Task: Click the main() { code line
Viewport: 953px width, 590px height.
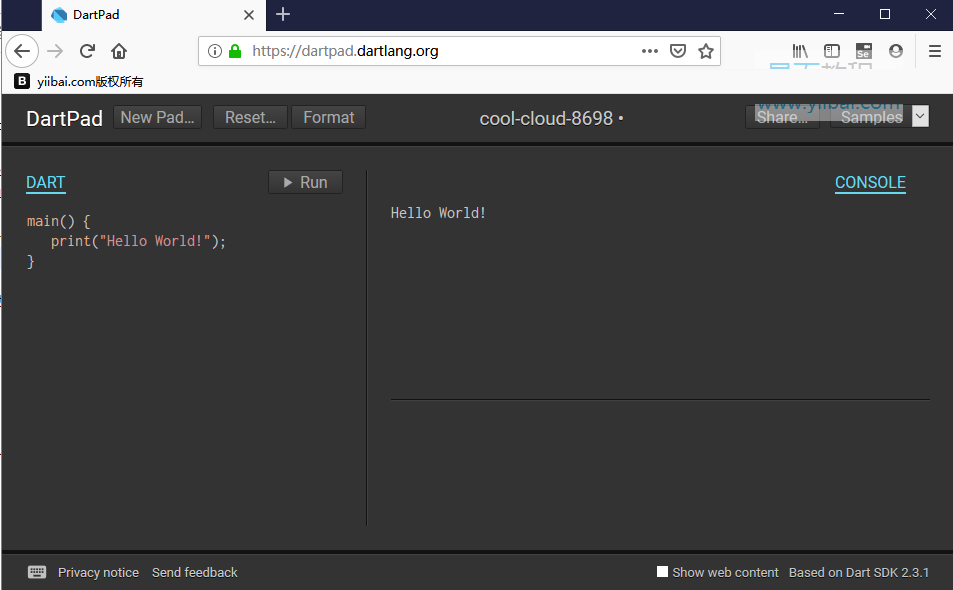Action: coord(58,221)
